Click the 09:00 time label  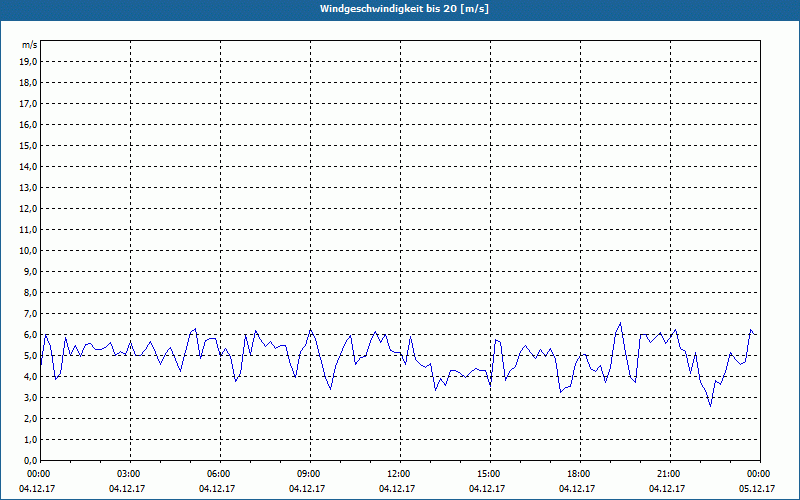(x=310, y=474)
